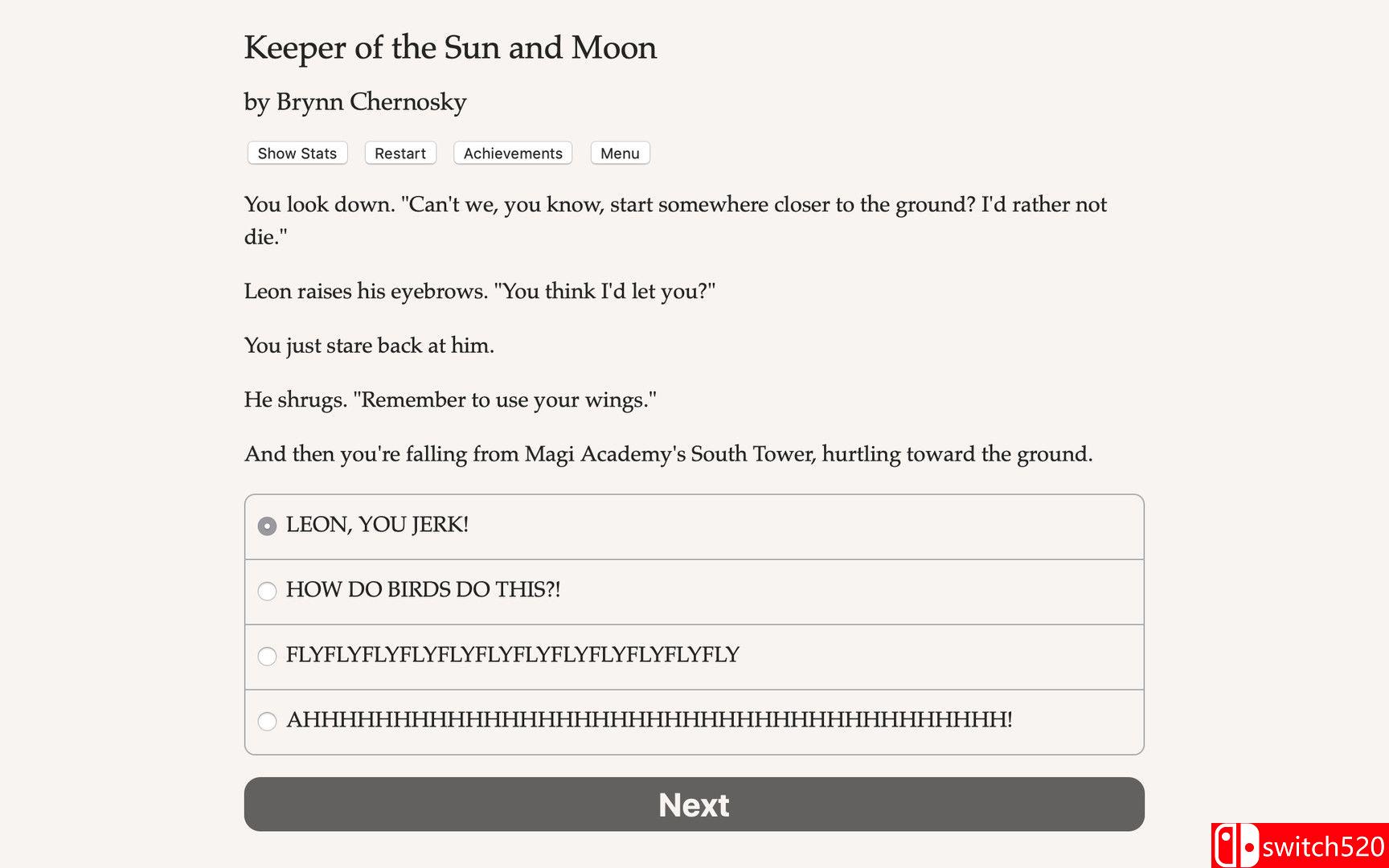Choose the "HOW DO BIRDS DO THIS?!" radio button
This screenshot has height=868, width=1389.
tap(267, 591)
